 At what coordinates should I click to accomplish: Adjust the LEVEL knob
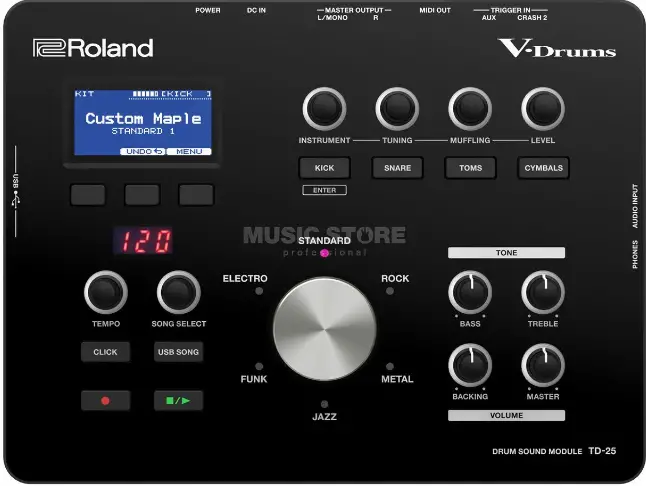click(x=543, y=109)
